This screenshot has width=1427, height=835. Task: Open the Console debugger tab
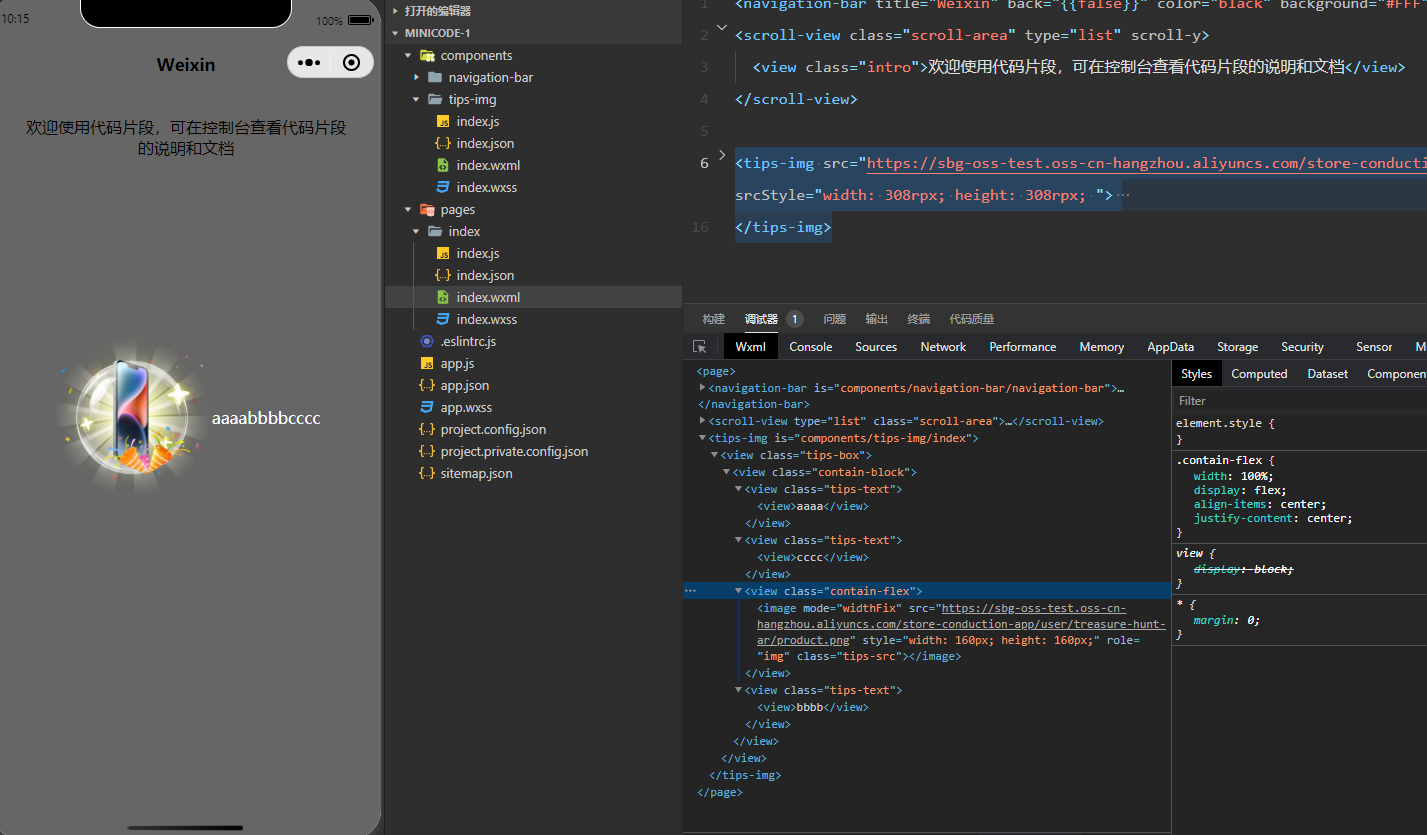pyautogui.click(x=810, y=347)
